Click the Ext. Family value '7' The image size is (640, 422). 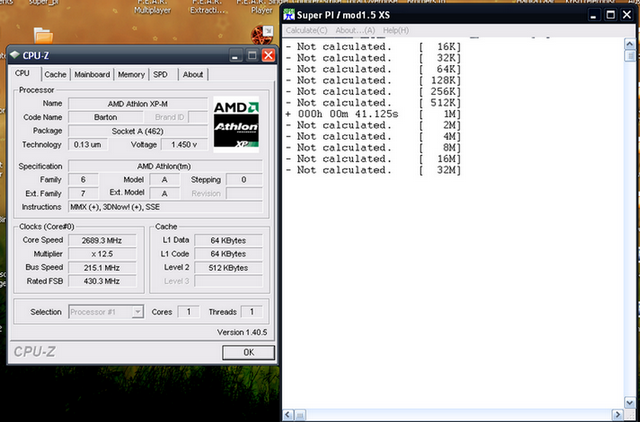click(83, 193)
